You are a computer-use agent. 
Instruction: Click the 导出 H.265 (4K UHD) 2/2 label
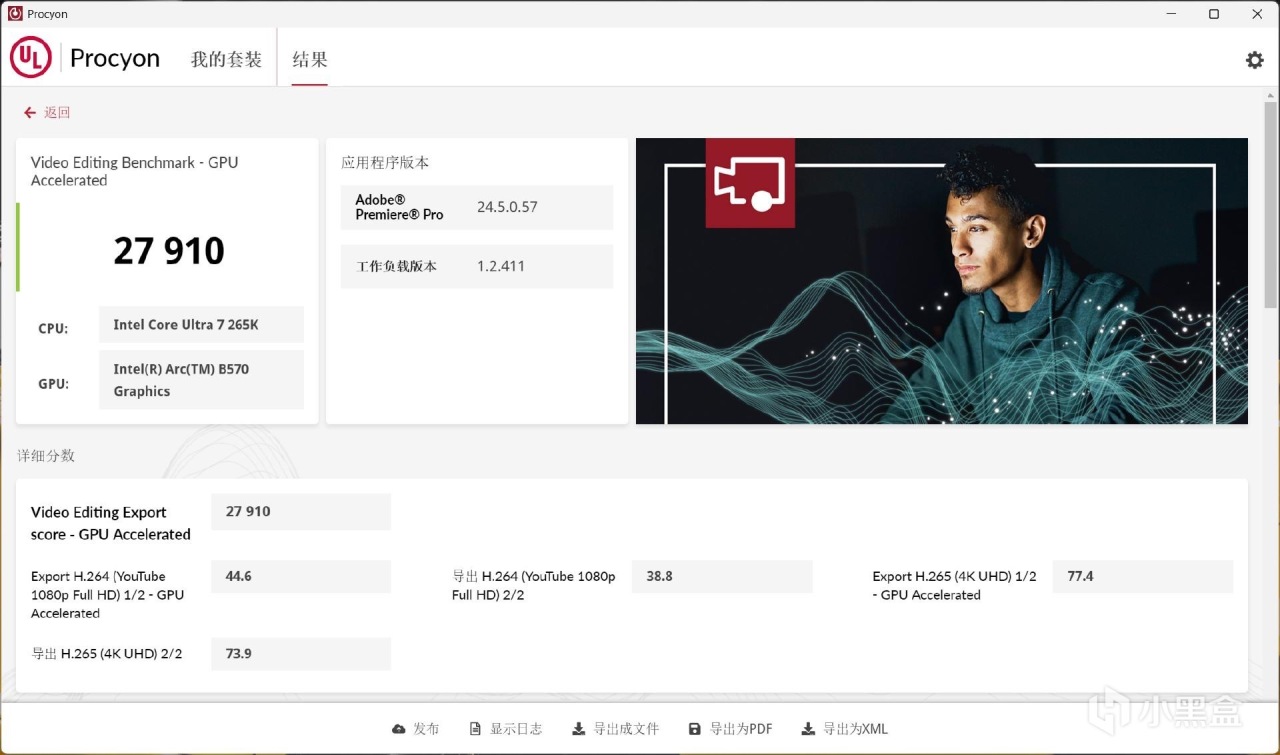[x=107, y=654]
